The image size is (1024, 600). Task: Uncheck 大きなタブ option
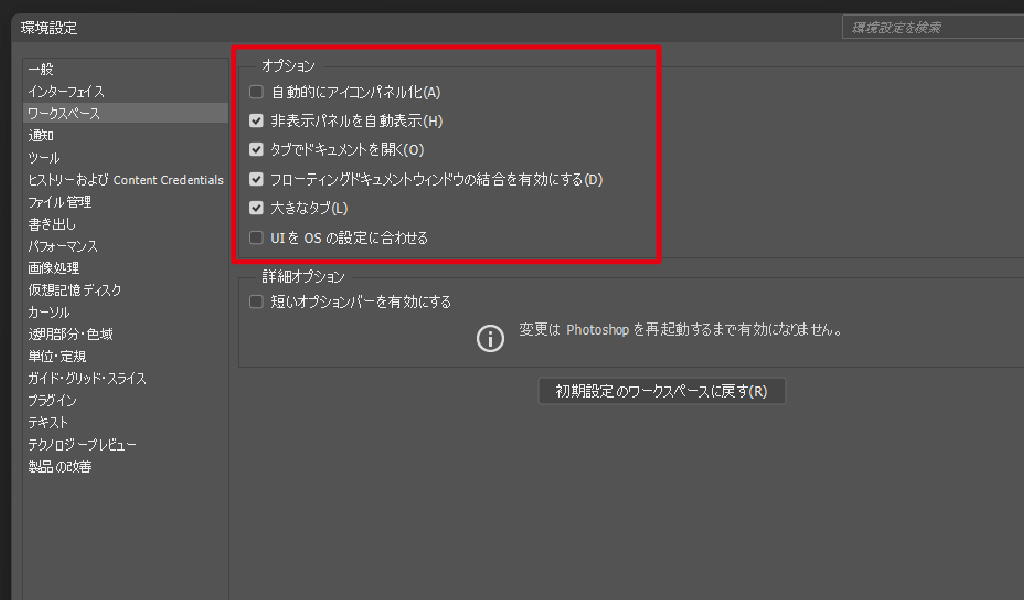point(257,208)
